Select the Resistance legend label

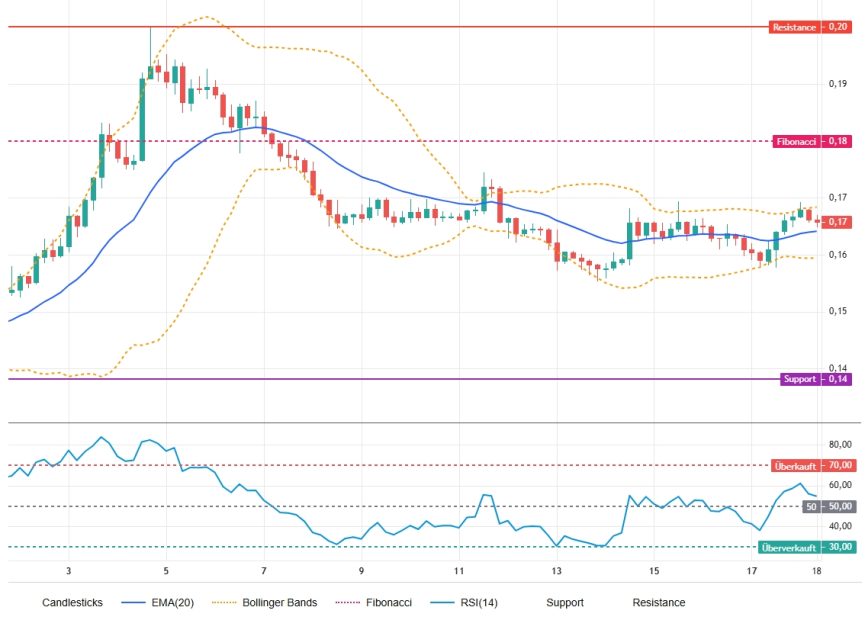659,602
